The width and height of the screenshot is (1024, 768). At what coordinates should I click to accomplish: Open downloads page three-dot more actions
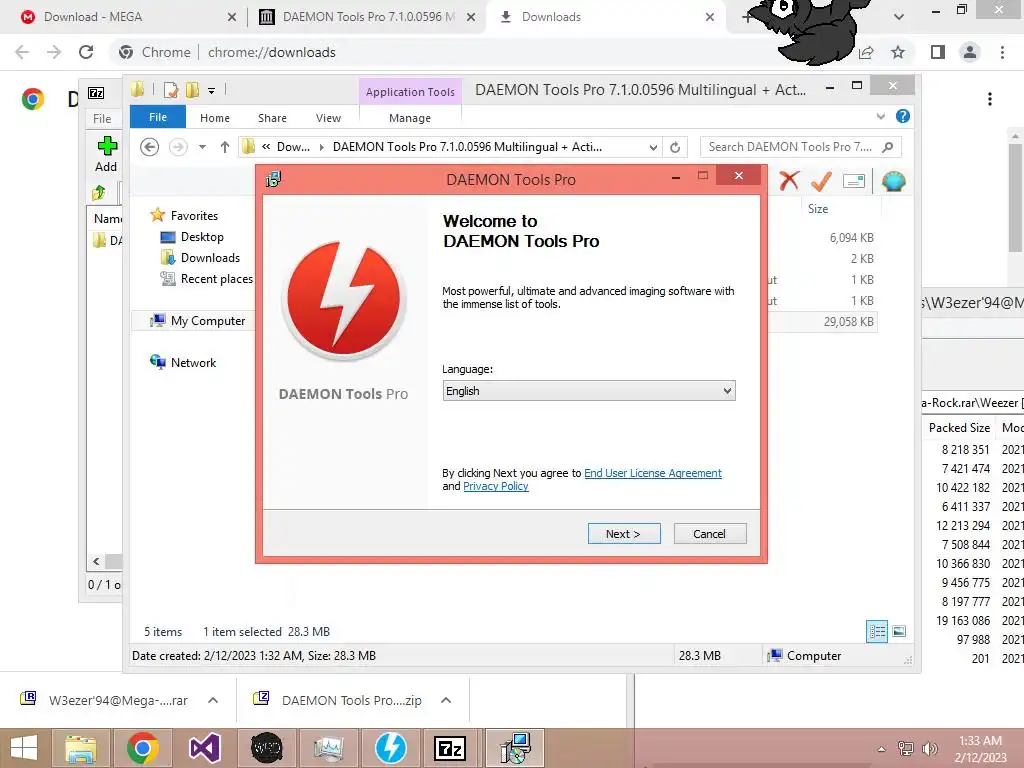coord(990,99)
